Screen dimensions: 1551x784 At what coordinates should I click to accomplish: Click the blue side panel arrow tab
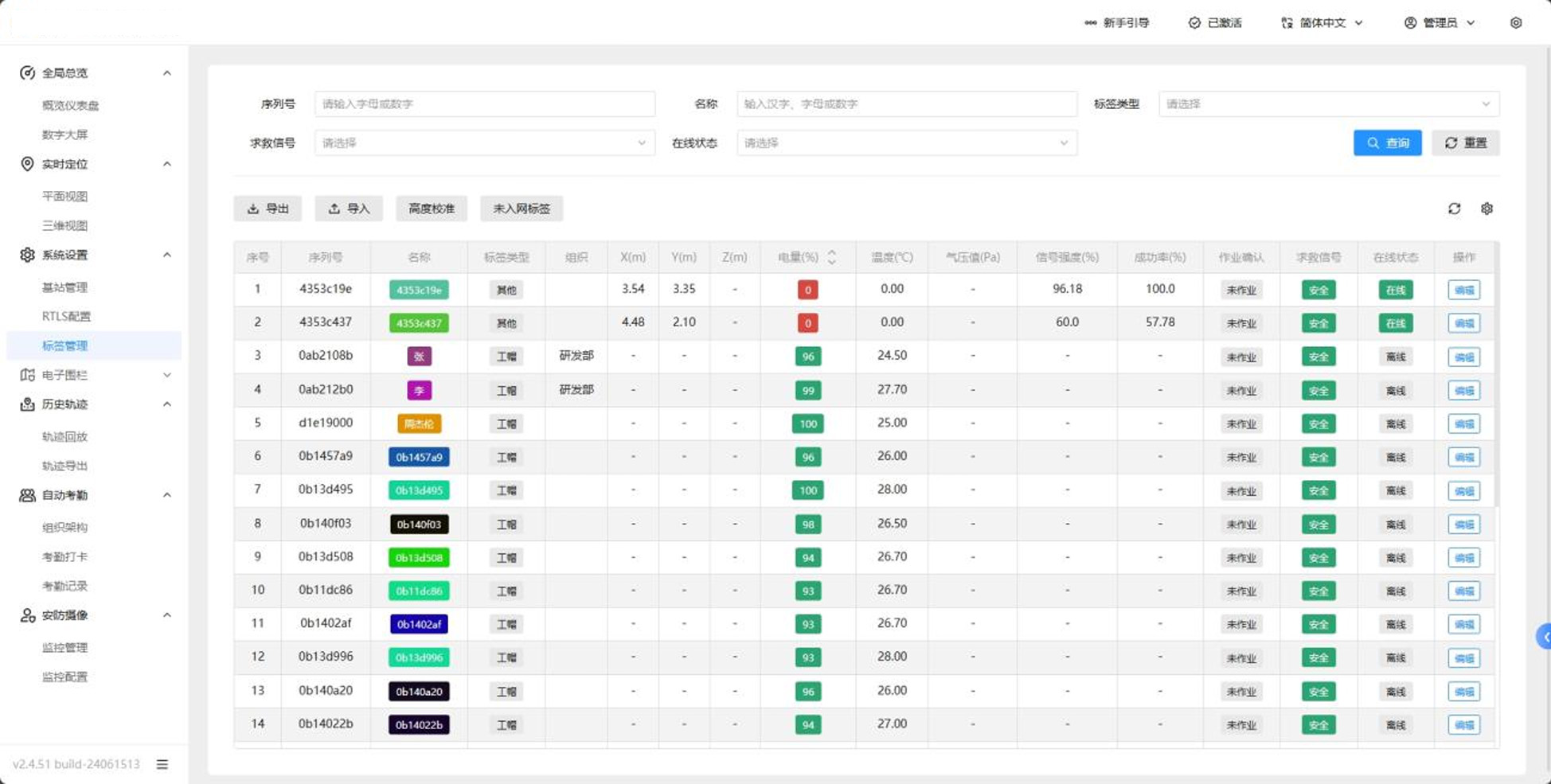click(1544, 637)
